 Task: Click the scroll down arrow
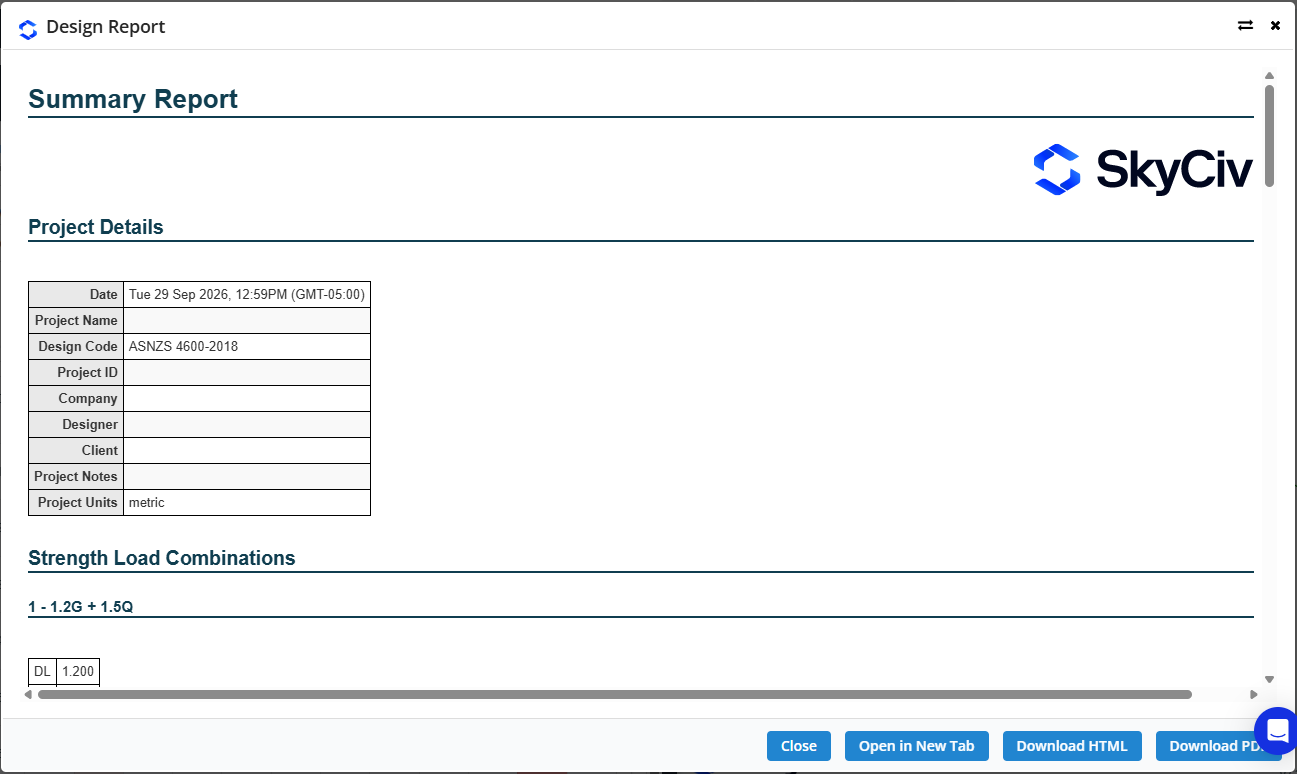[x=1269, y=679]
